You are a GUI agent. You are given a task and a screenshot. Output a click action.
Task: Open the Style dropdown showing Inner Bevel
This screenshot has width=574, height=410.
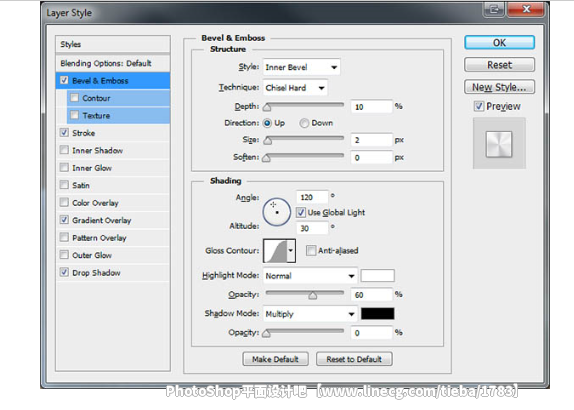coord(301,67)
